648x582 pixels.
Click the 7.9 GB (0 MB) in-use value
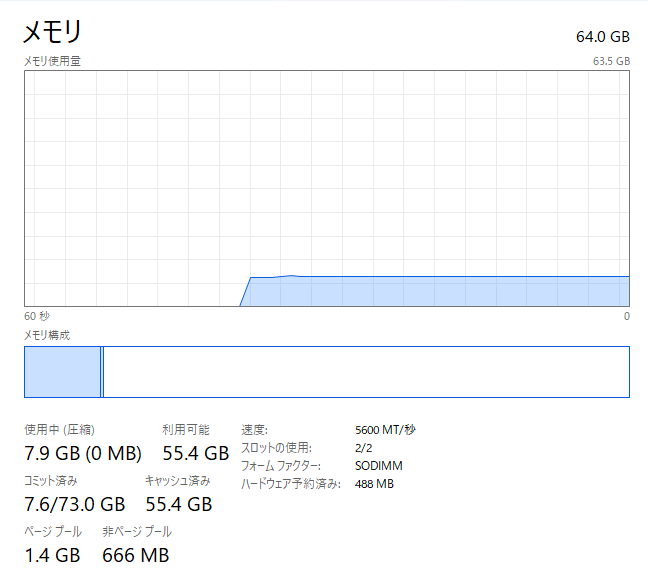(x=83, y=454)
